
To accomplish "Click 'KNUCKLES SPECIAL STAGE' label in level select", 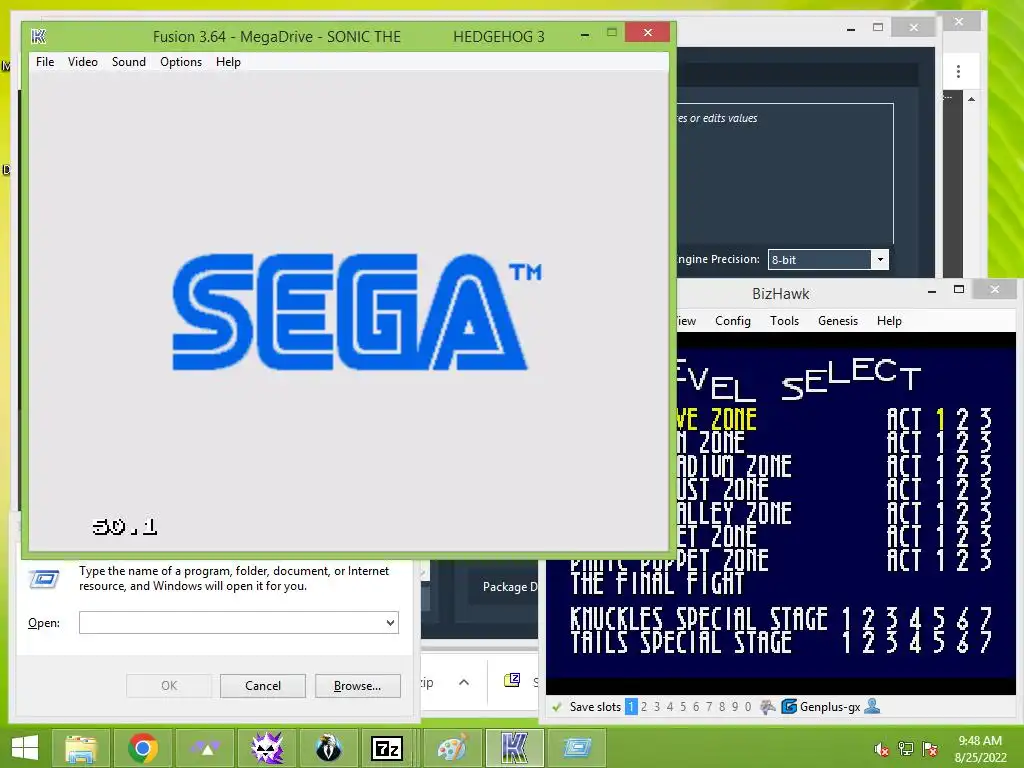I will point(699,619).
